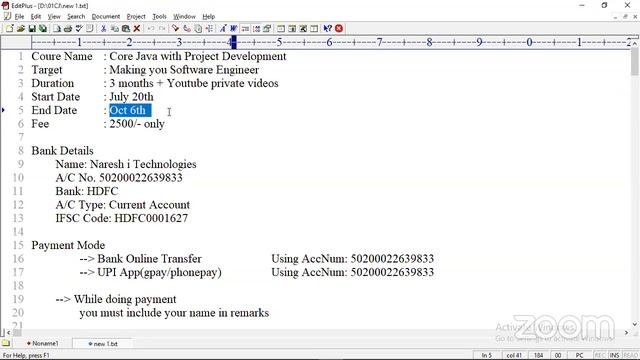Click the 'IFSC Code: HDFC0001627' line
The width and height of the screenshot is (640, 360).
click(x=122, y=218)
